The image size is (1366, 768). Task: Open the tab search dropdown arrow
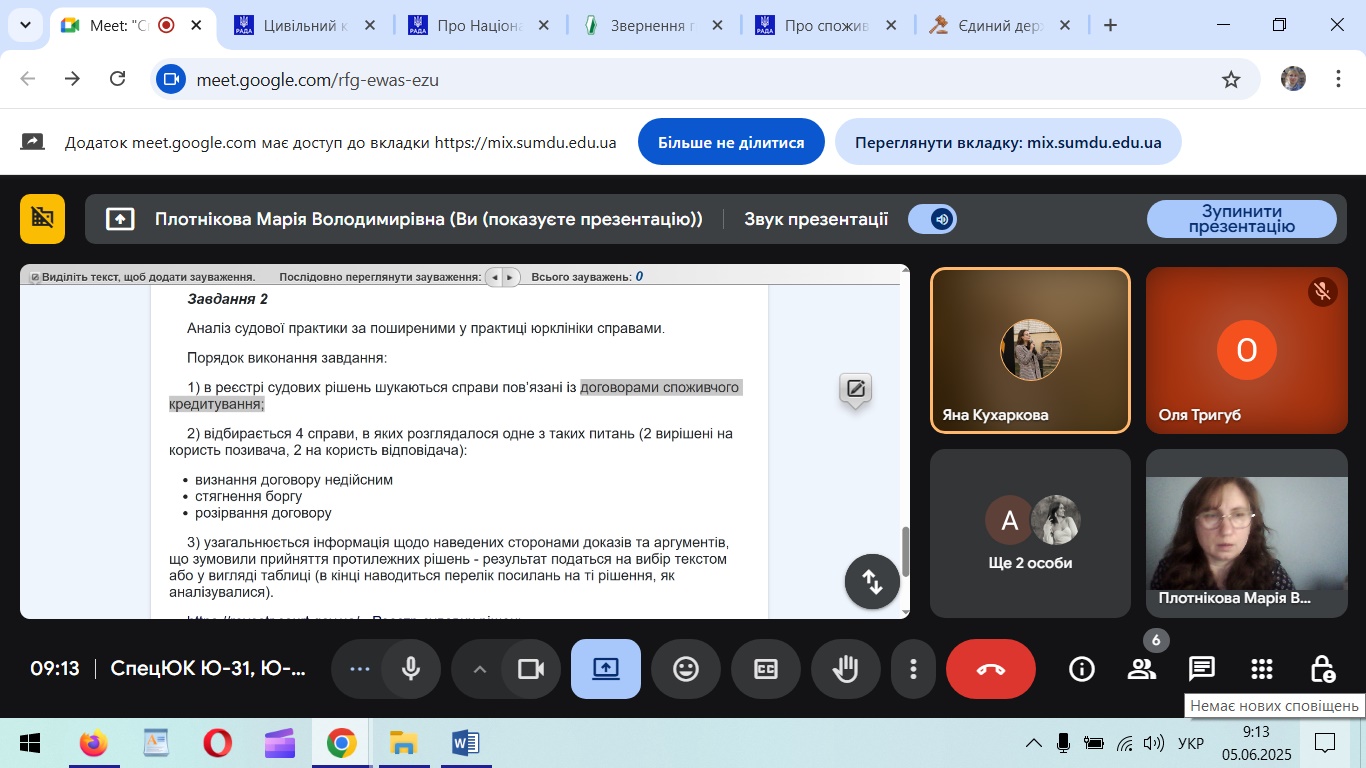click(x=25, y=25)
